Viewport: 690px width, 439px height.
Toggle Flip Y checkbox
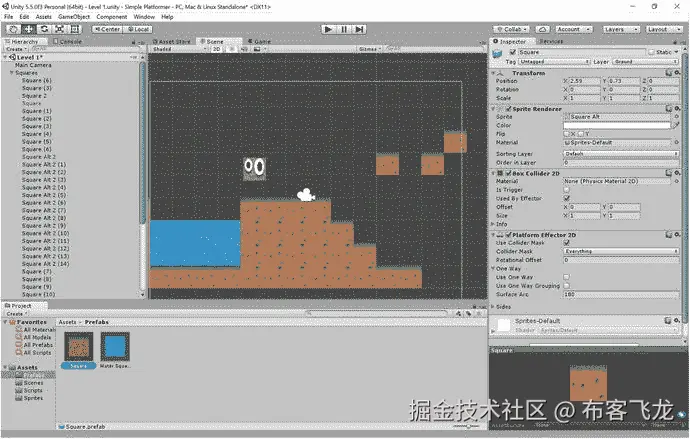click(580, 134)
